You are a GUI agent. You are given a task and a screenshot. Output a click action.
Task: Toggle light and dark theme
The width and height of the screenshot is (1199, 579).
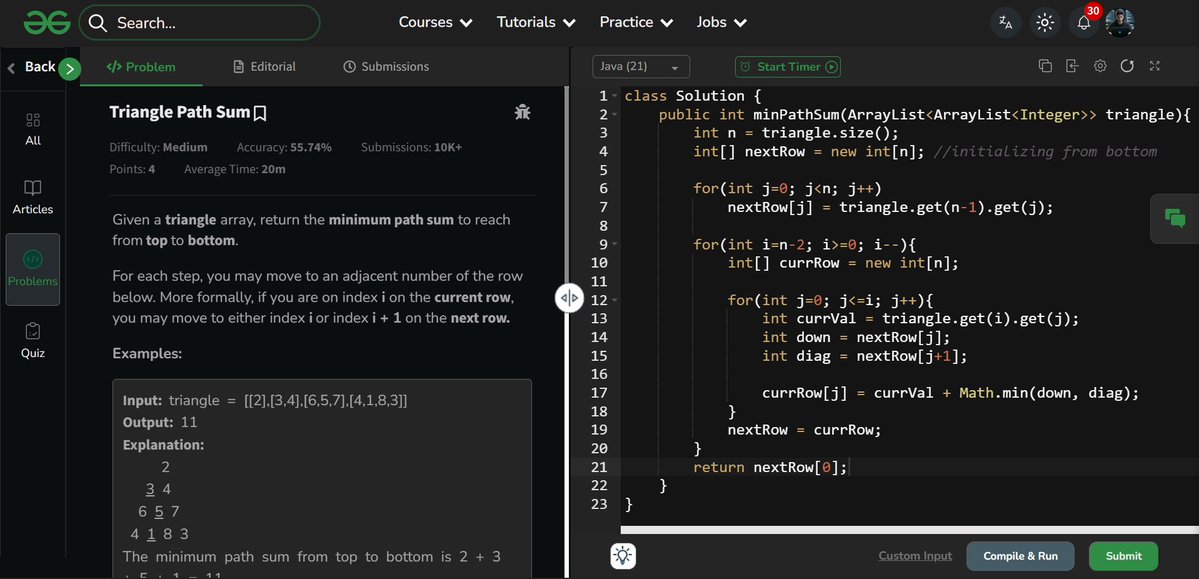(1044, 21)
